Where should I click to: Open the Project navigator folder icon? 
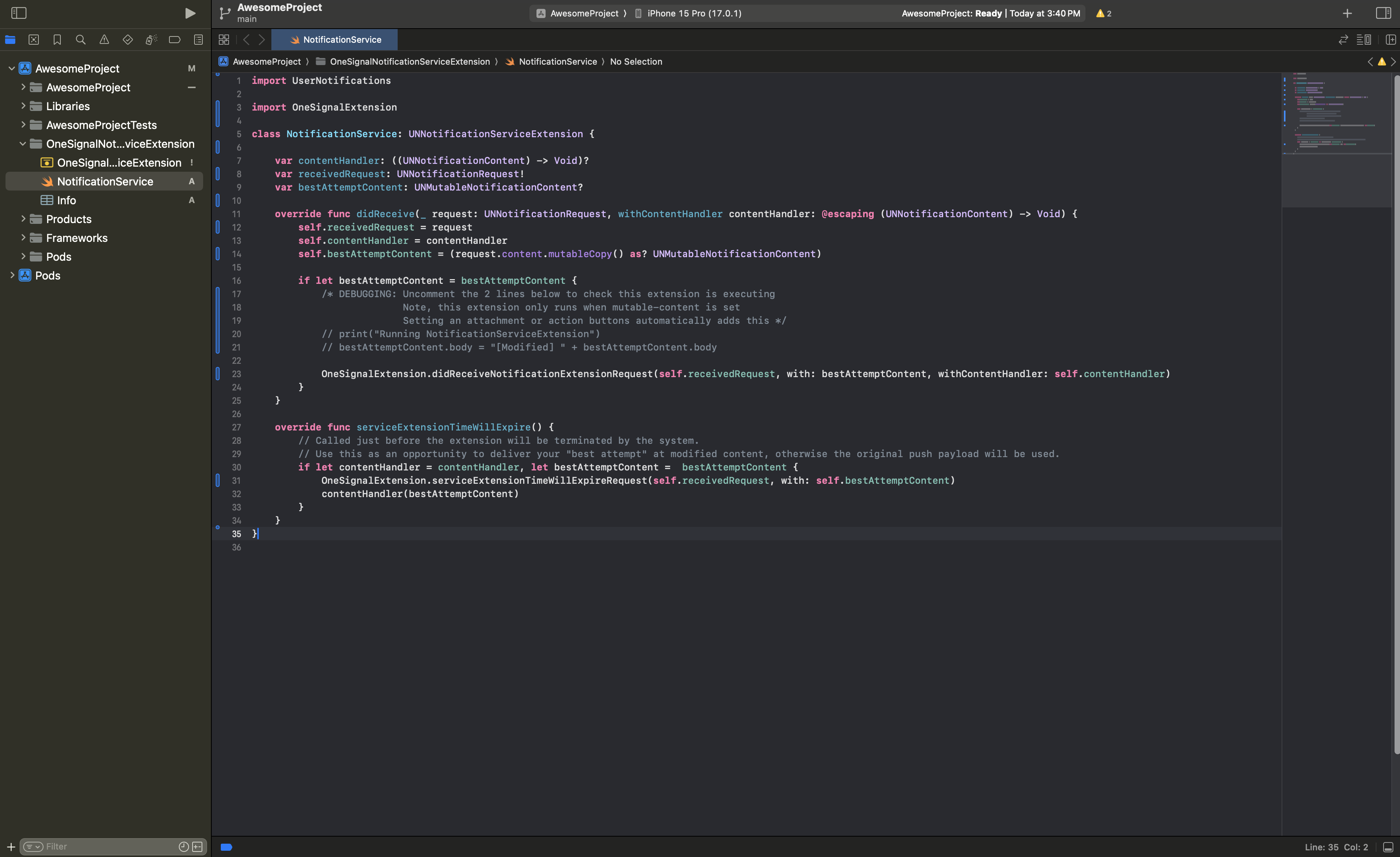[x=10, y=40]
